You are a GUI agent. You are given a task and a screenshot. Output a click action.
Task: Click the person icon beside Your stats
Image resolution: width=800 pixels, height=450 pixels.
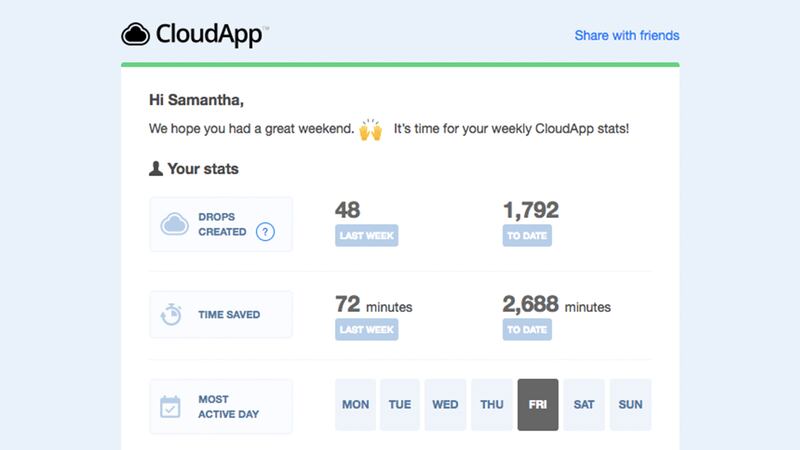155,169
